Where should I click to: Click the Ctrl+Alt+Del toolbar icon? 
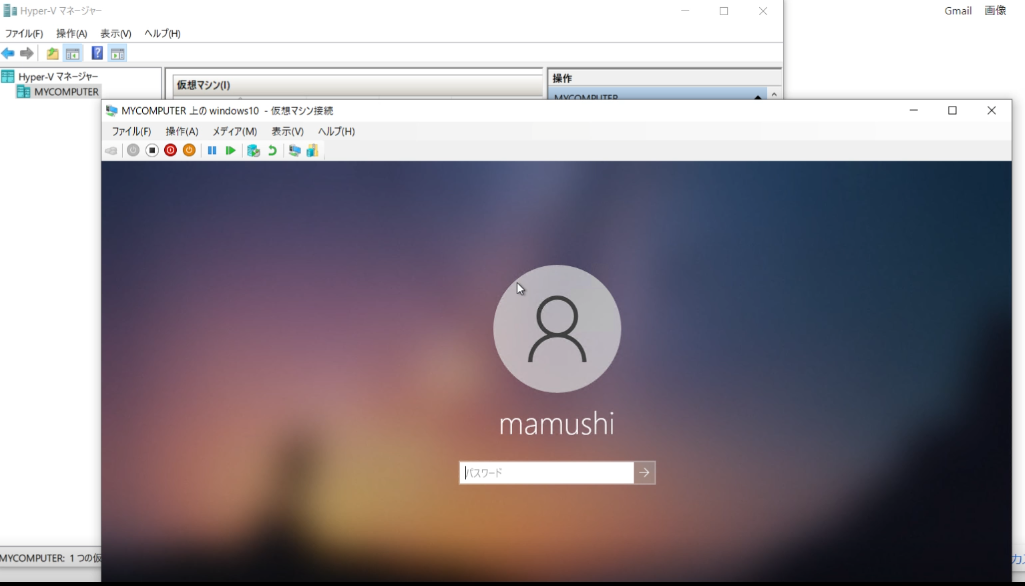point(111,150)
